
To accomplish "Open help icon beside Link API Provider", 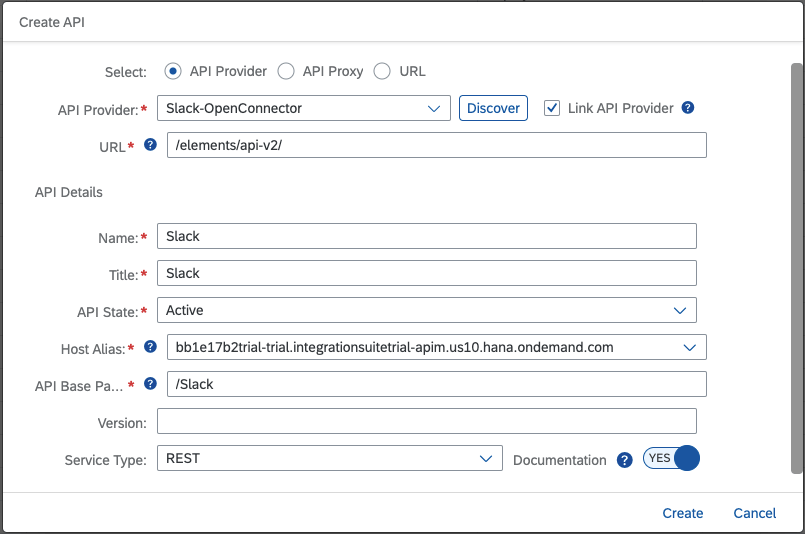I will (x=688, y=108).
